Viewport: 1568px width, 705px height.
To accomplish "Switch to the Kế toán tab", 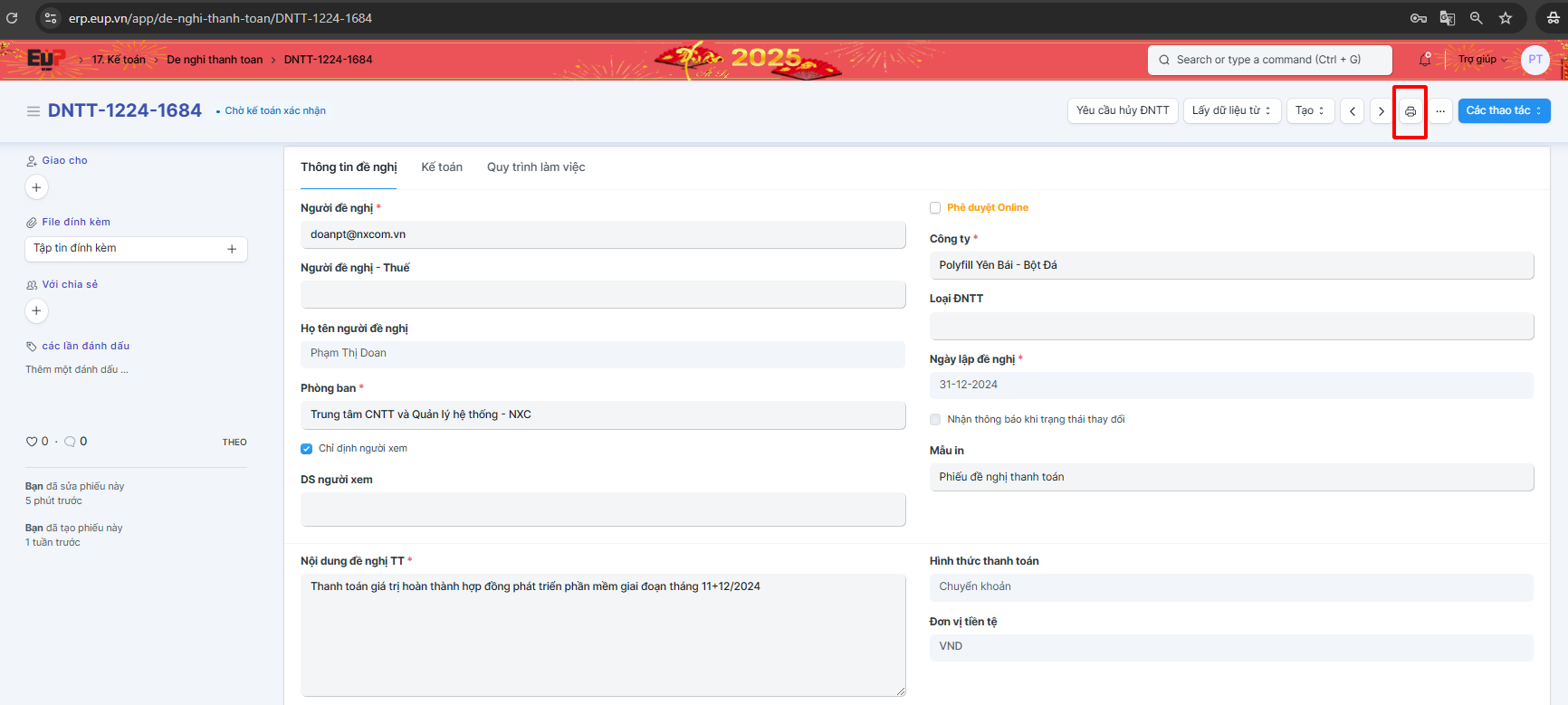I will coord(442,167).
